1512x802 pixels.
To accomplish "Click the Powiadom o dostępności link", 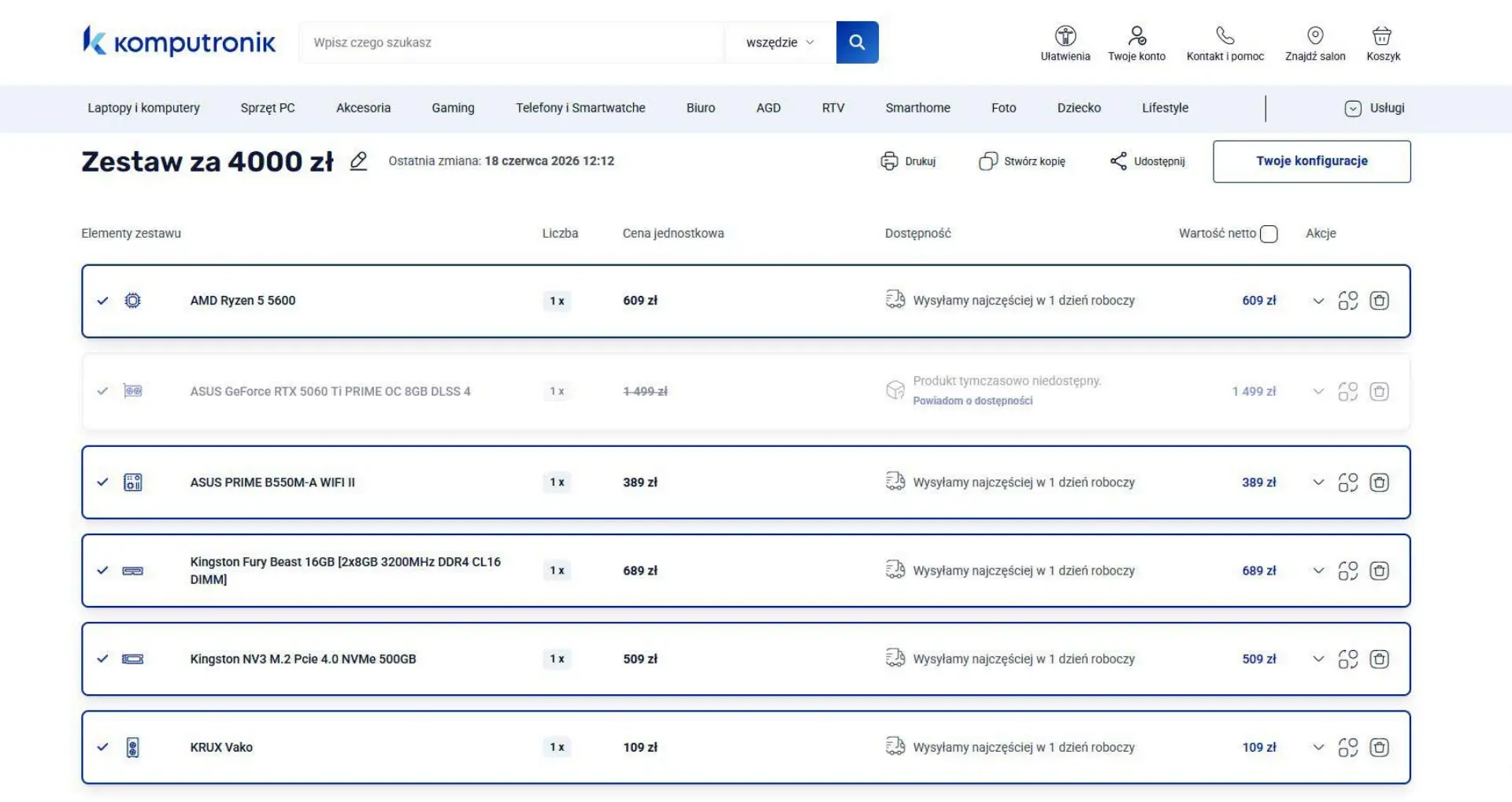I will 973,401.
